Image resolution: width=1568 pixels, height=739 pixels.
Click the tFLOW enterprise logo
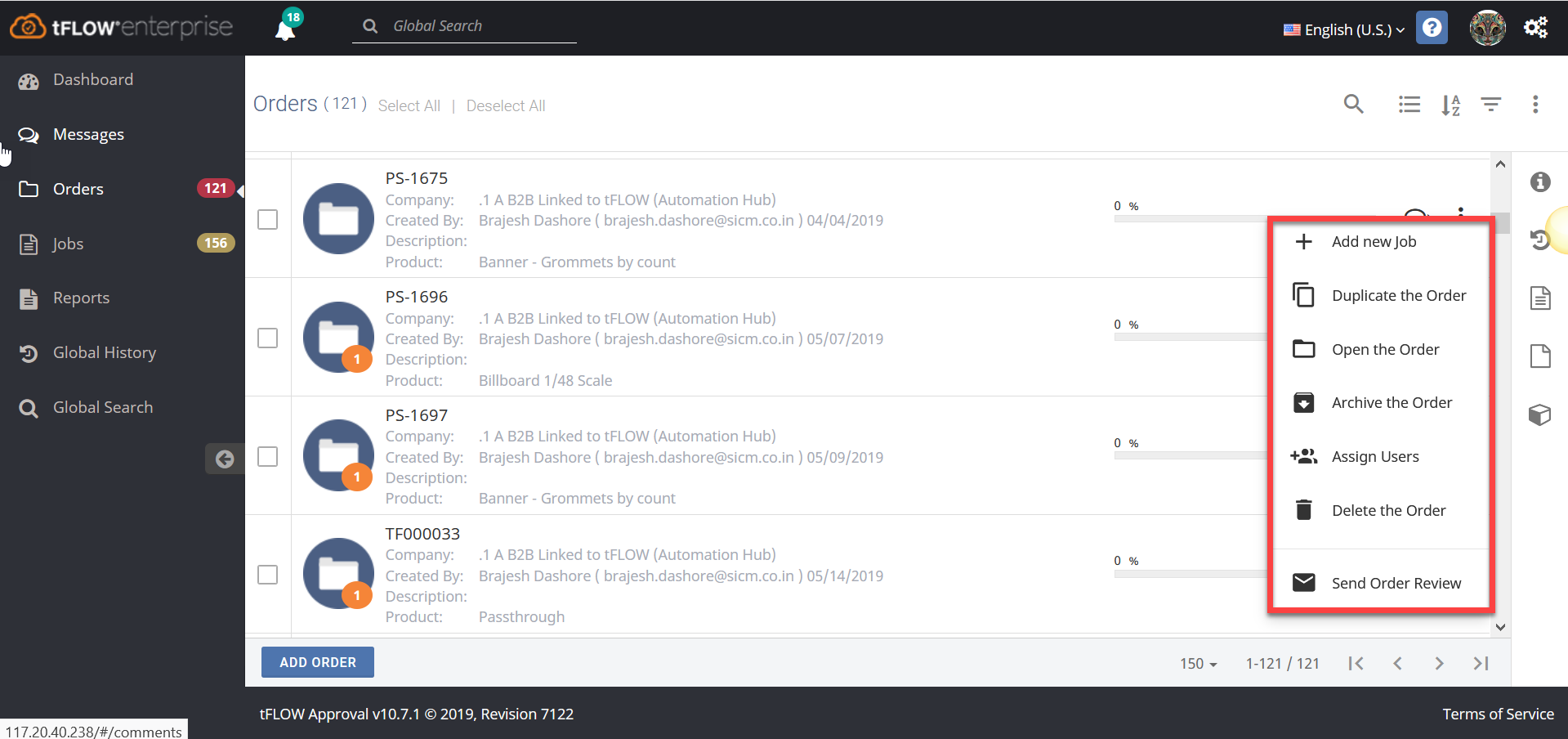(122, 27)
